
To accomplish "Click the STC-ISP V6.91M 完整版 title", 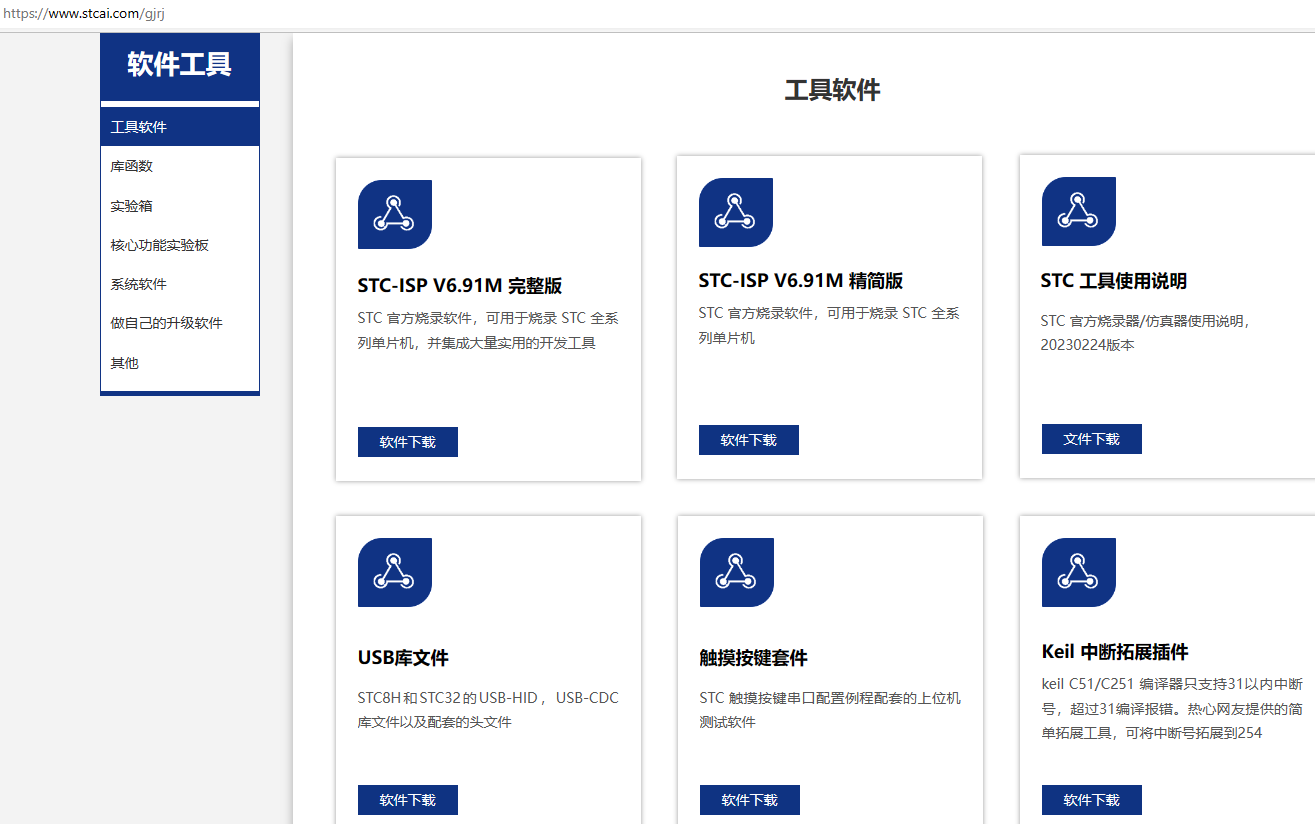I will click(x=460, y=285).
